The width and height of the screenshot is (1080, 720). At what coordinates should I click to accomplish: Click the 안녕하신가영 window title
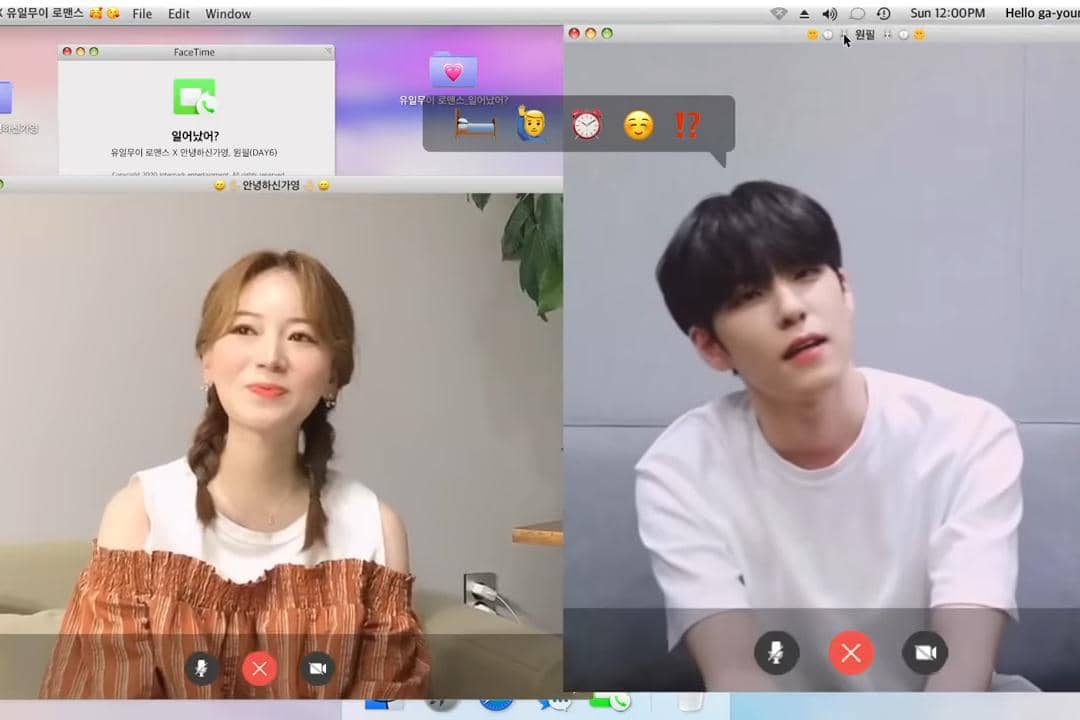click(271, 185)
